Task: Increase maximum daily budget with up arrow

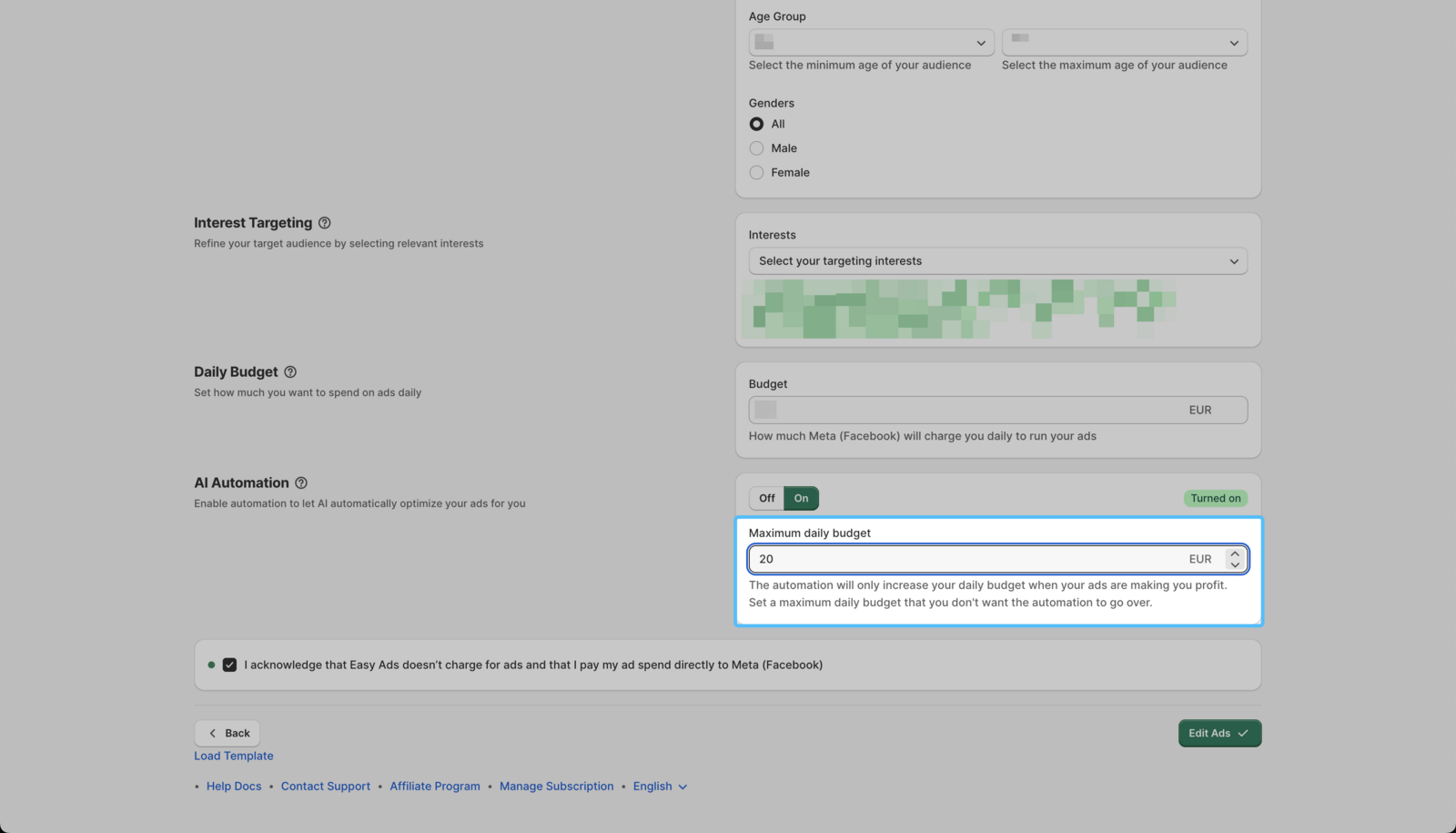Action: point(1235,554)
